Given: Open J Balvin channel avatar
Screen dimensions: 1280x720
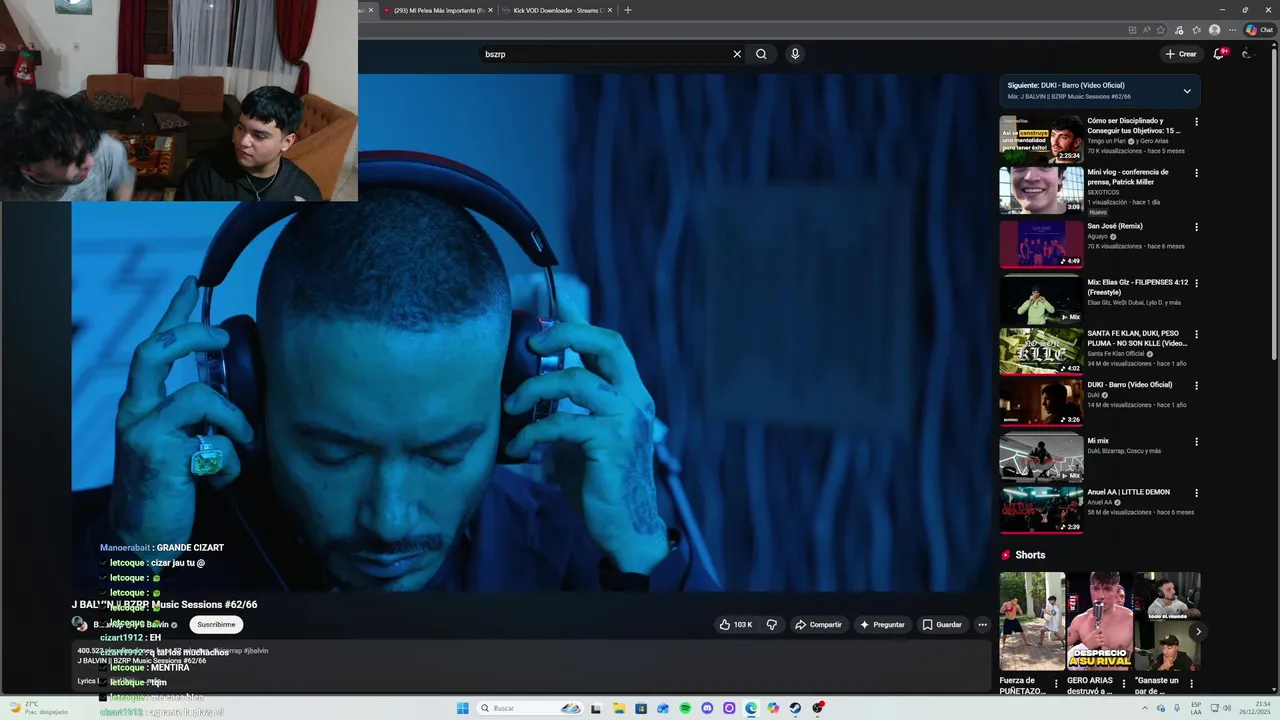Looking at the screenshot, I should pyautogui.click(x=78, y=624).
